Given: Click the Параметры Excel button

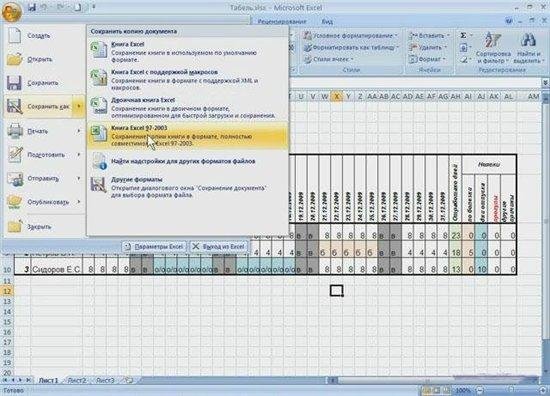Looking at the screenshot, I should pos(155,247).
